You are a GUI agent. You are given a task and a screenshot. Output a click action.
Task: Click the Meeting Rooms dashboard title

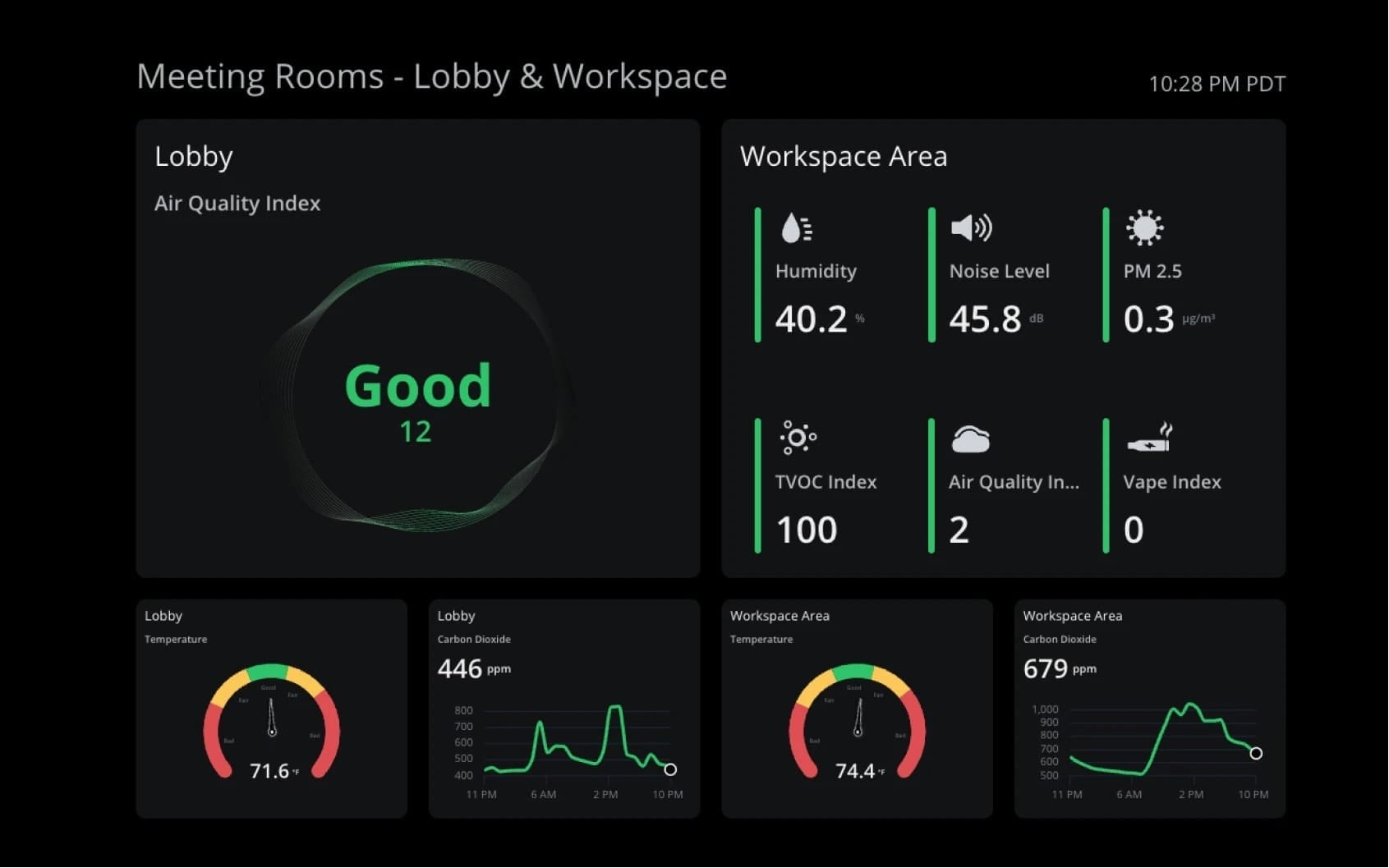(431, 76)
